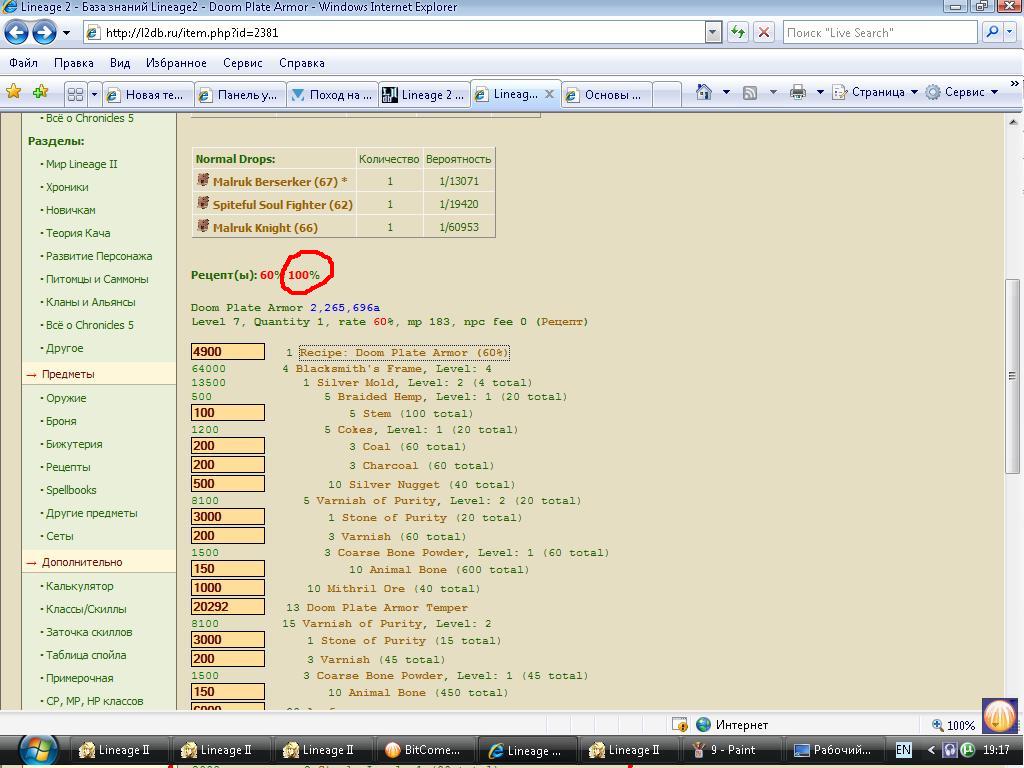Click the popup blocker status bar icon
Viewport: 1024px width, 768px height.
pyautogui.click(x=679, y=725)
